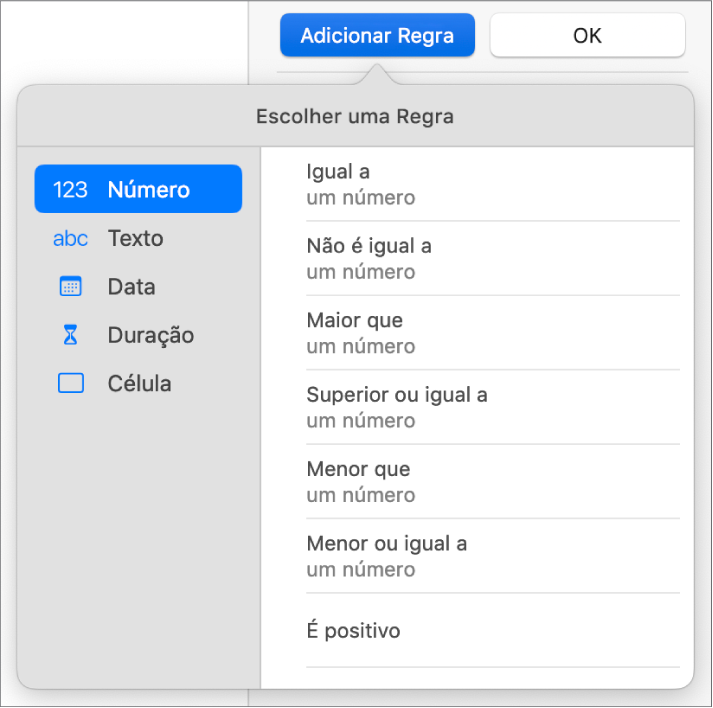This screenshot has height=708, width=713.
Task: Confirm with the OK button
Action: [x=587, y=35]
